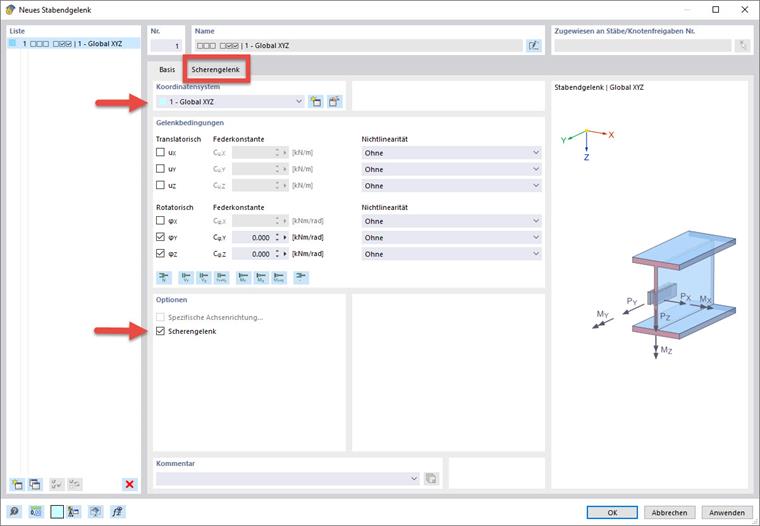Create new hinge item in list

(x=17, y=484)
